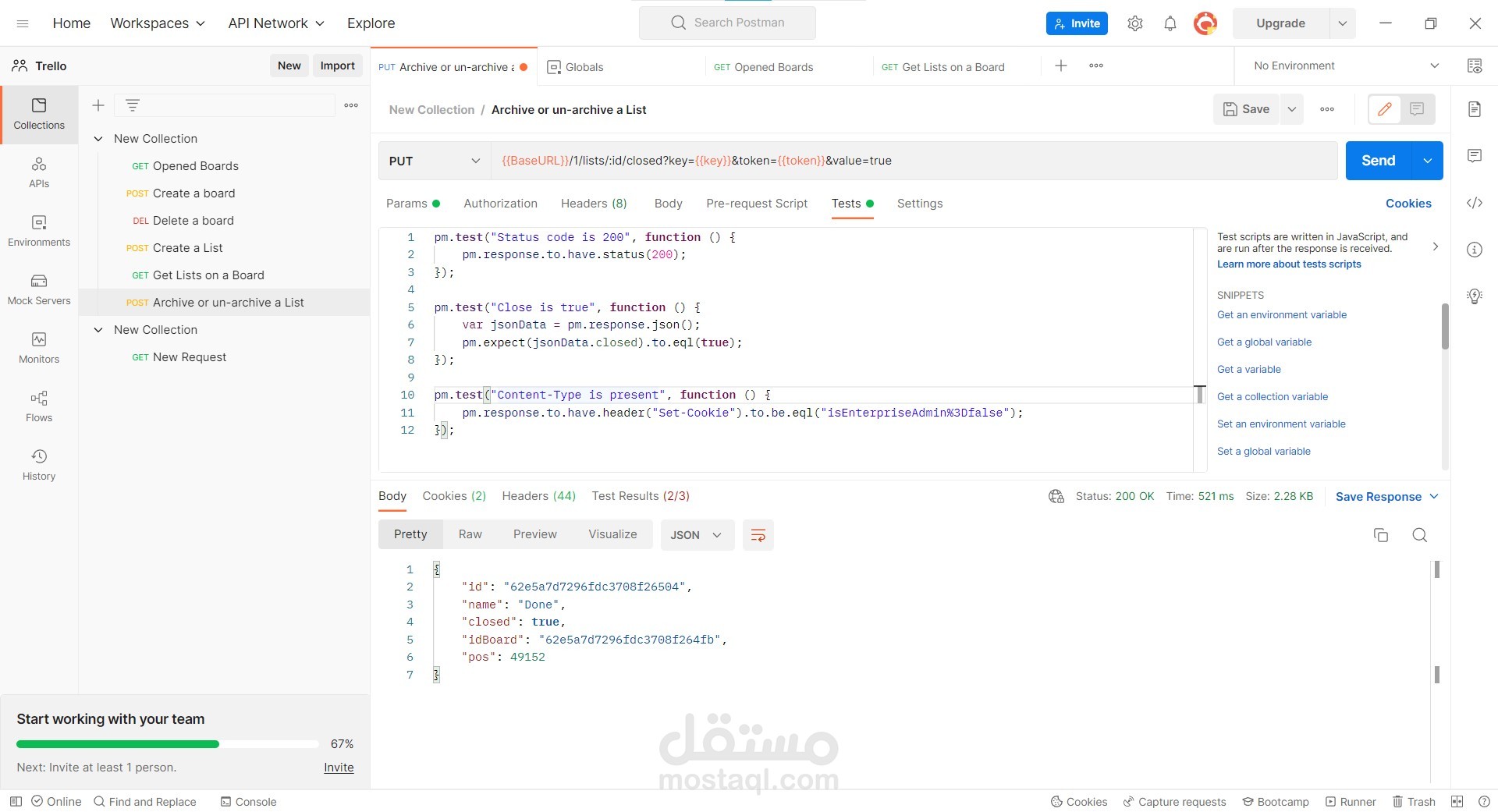Switch to the Params request tab
Viewport: 1498px width, 812px height.
tap(413, 204)
